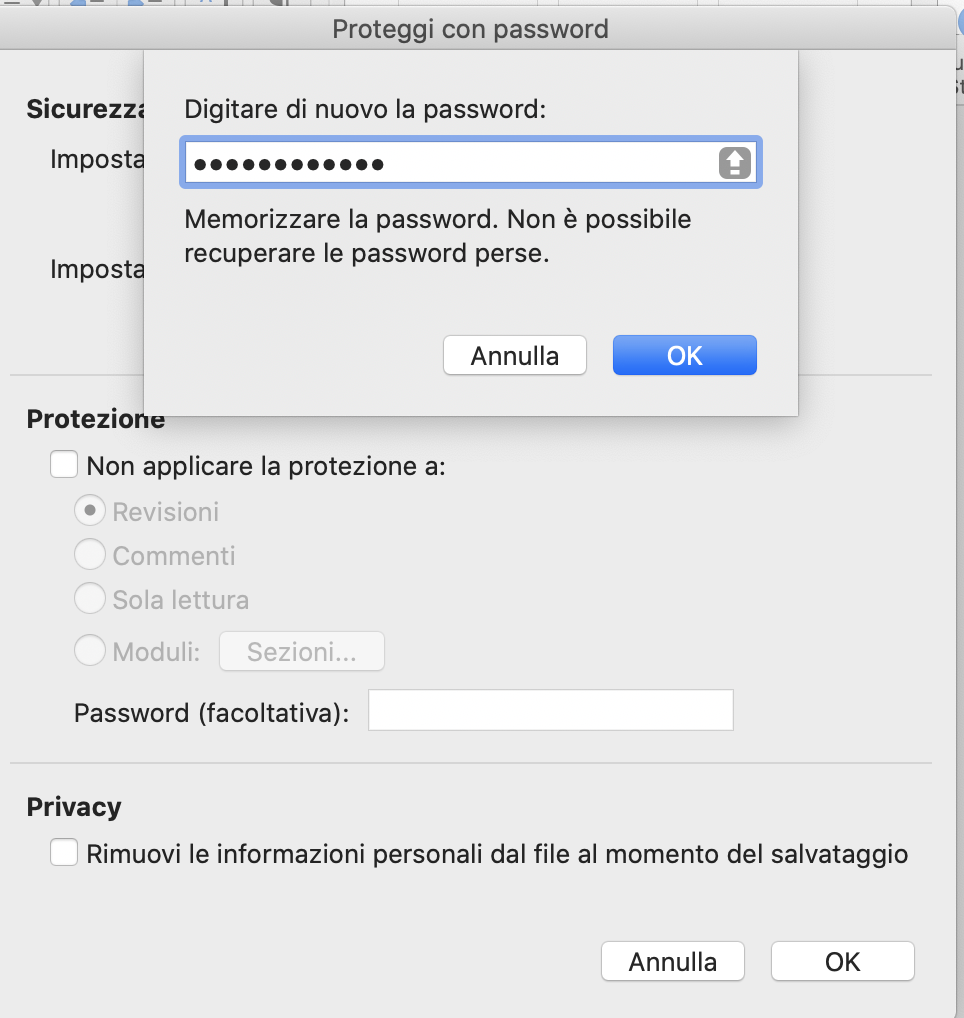
Task: Click Annulla in the password confirmation sheet
Action: pyautogui.click(x=515, y=355)
